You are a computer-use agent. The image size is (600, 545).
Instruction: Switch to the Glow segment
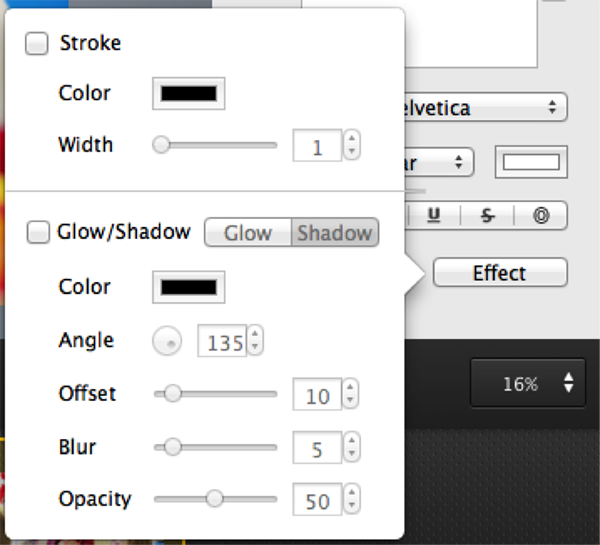pos(248,233)
